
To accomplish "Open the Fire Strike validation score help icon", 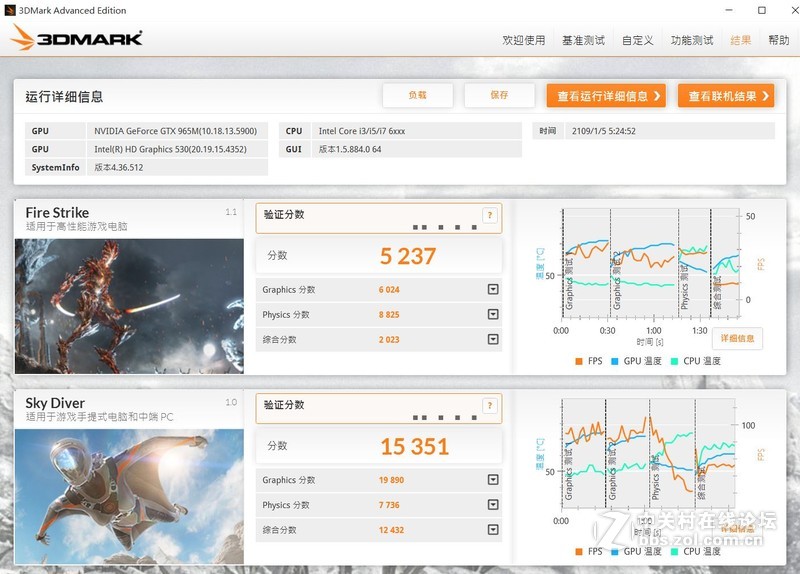I will click(490, 215).
